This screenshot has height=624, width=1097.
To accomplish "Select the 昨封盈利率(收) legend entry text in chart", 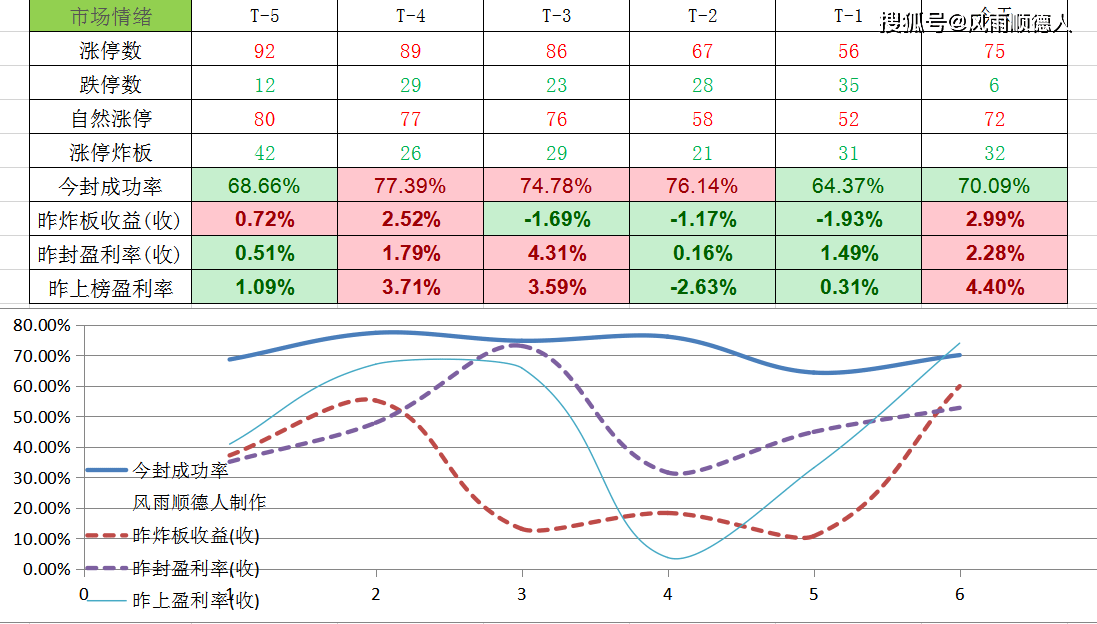I will 196,568.
